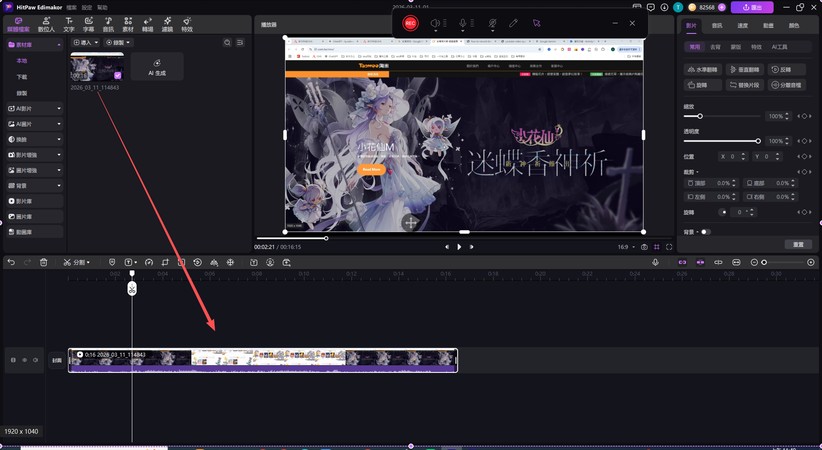Toggle the 背景 background switch
Viewport: 822px width, 450px height.
click(705, 232)
